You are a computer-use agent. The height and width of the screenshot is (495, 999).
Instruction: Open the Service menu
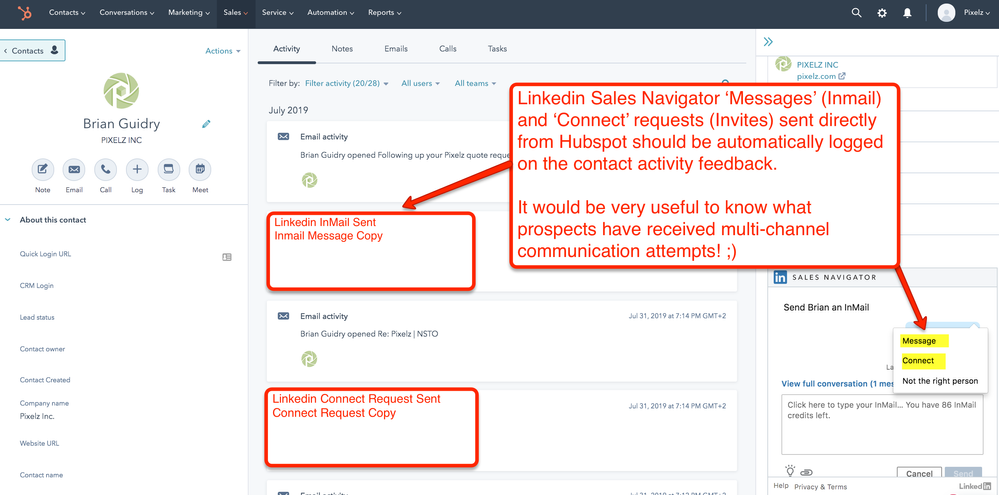(278, 13)
